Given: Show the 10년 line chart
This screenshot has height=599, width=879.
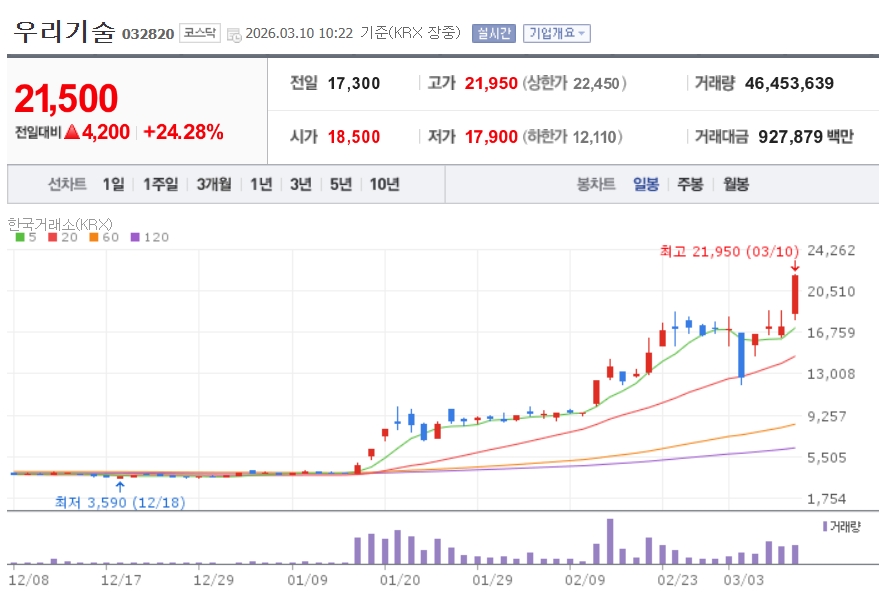Looking at the screenshot, I should [384, 184].
